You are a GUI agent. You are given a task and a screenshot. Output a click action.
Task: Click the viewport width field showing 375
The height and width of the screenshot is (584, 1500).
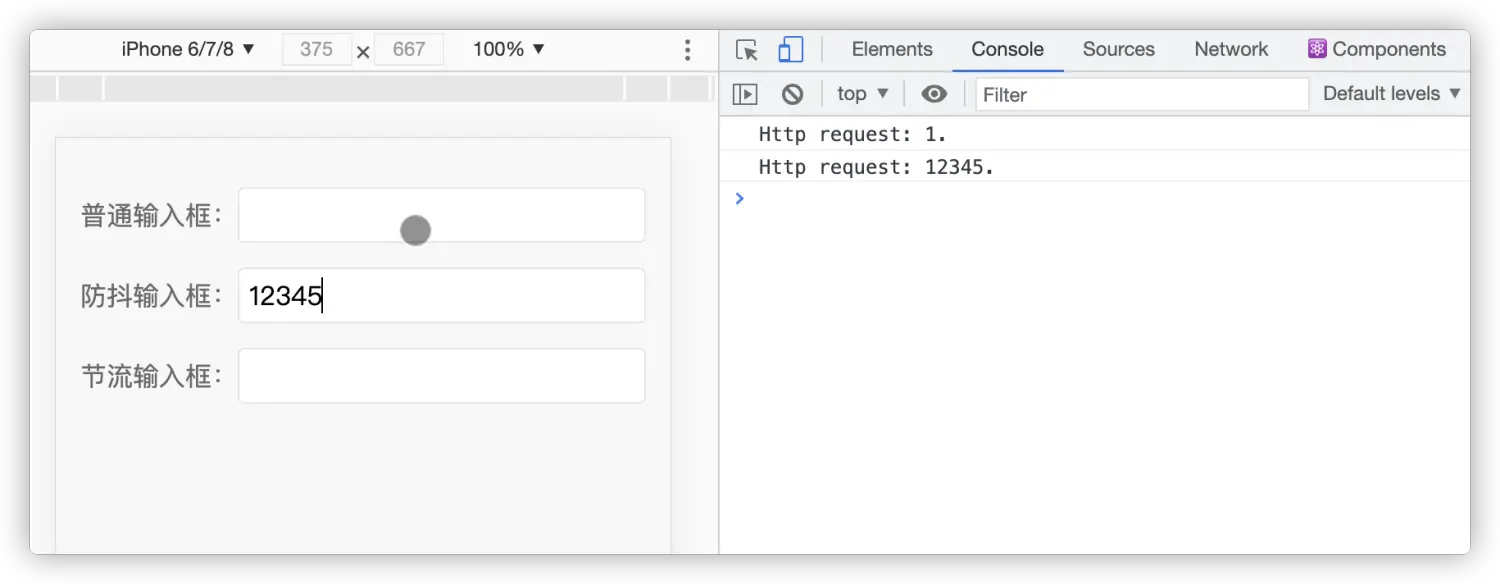tap(317, 49)
